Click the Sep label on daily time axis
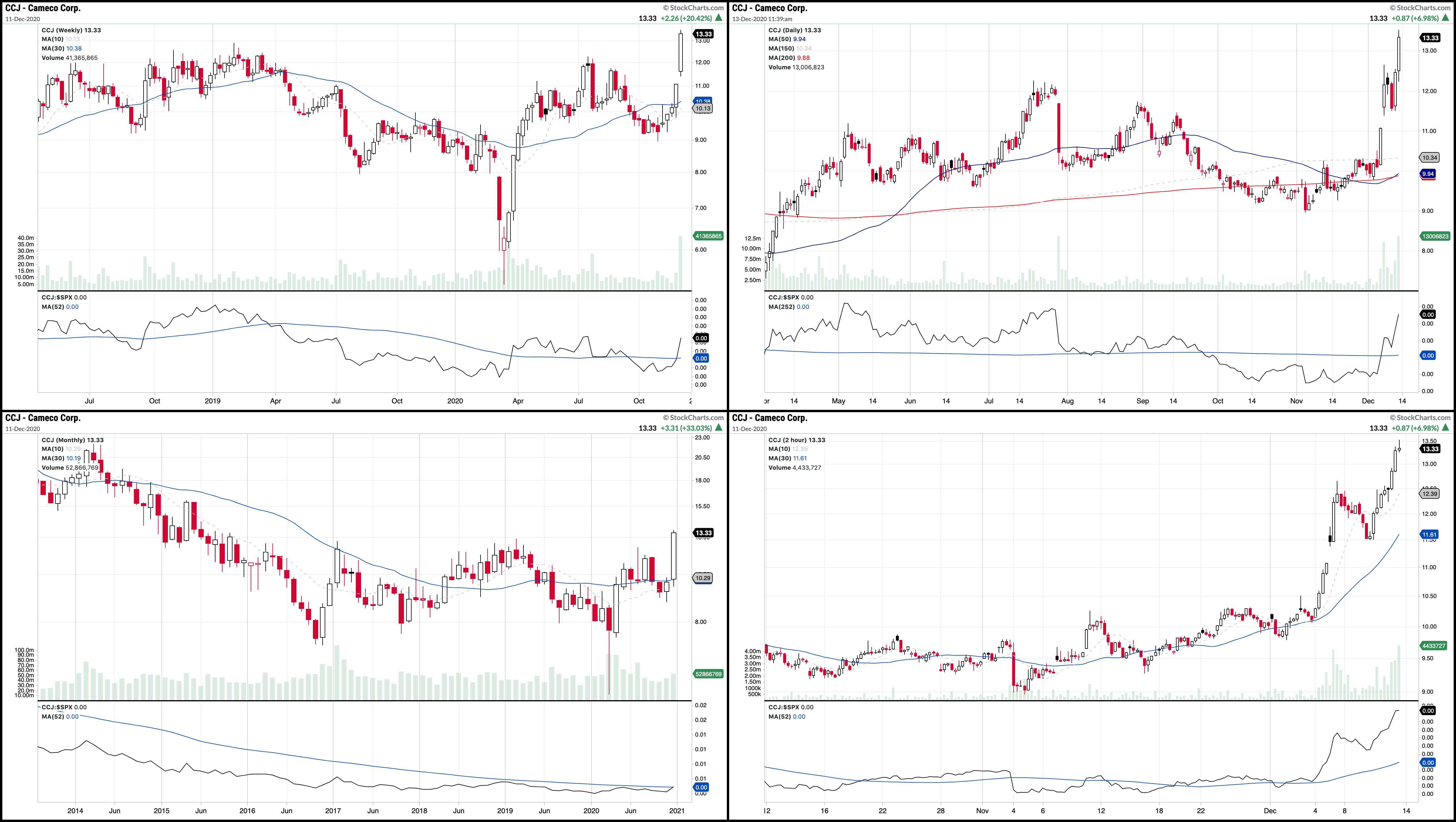 pyautogui.click(x=1142, y=401)
